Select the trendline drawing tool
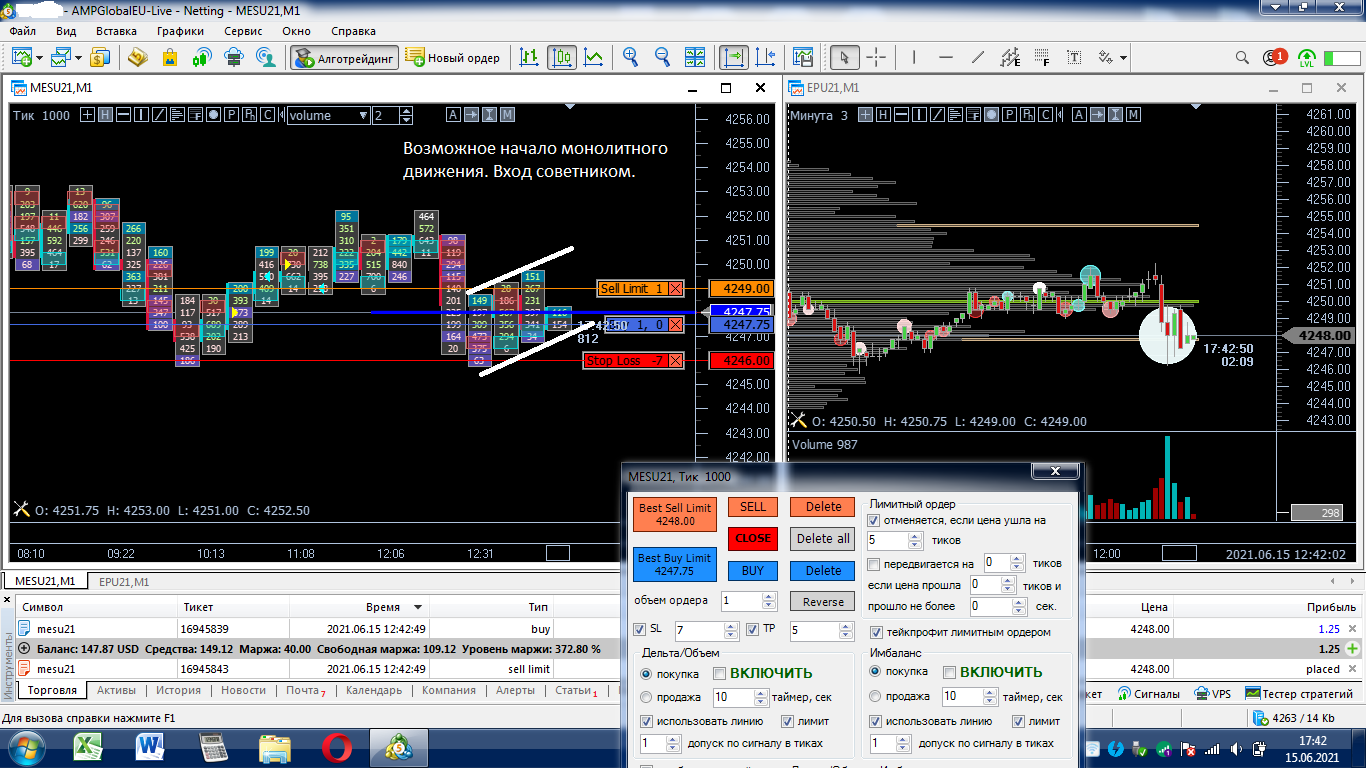This screenshot has width=1366, height=768. click(978, 58)
